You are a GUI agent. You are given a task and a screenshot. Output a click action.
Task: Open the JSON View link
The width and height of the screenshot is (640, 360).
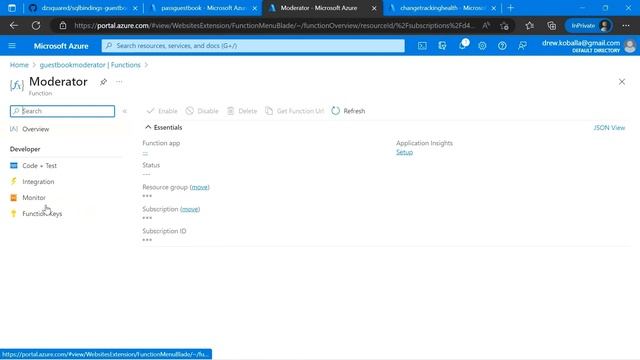[609, 128]
